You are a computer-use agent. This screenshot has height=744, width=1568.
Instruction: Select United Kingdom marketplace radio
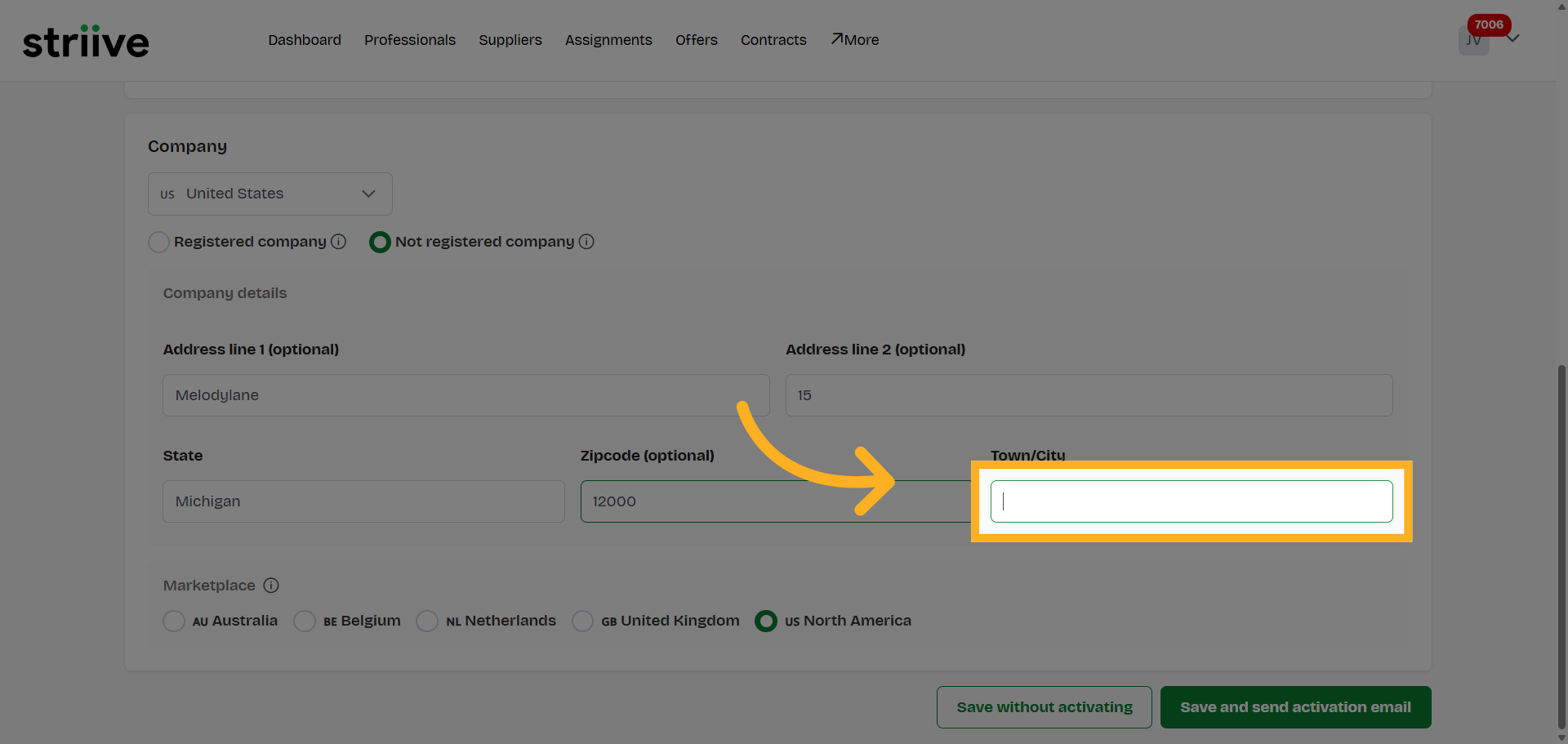tap(582, 621)
